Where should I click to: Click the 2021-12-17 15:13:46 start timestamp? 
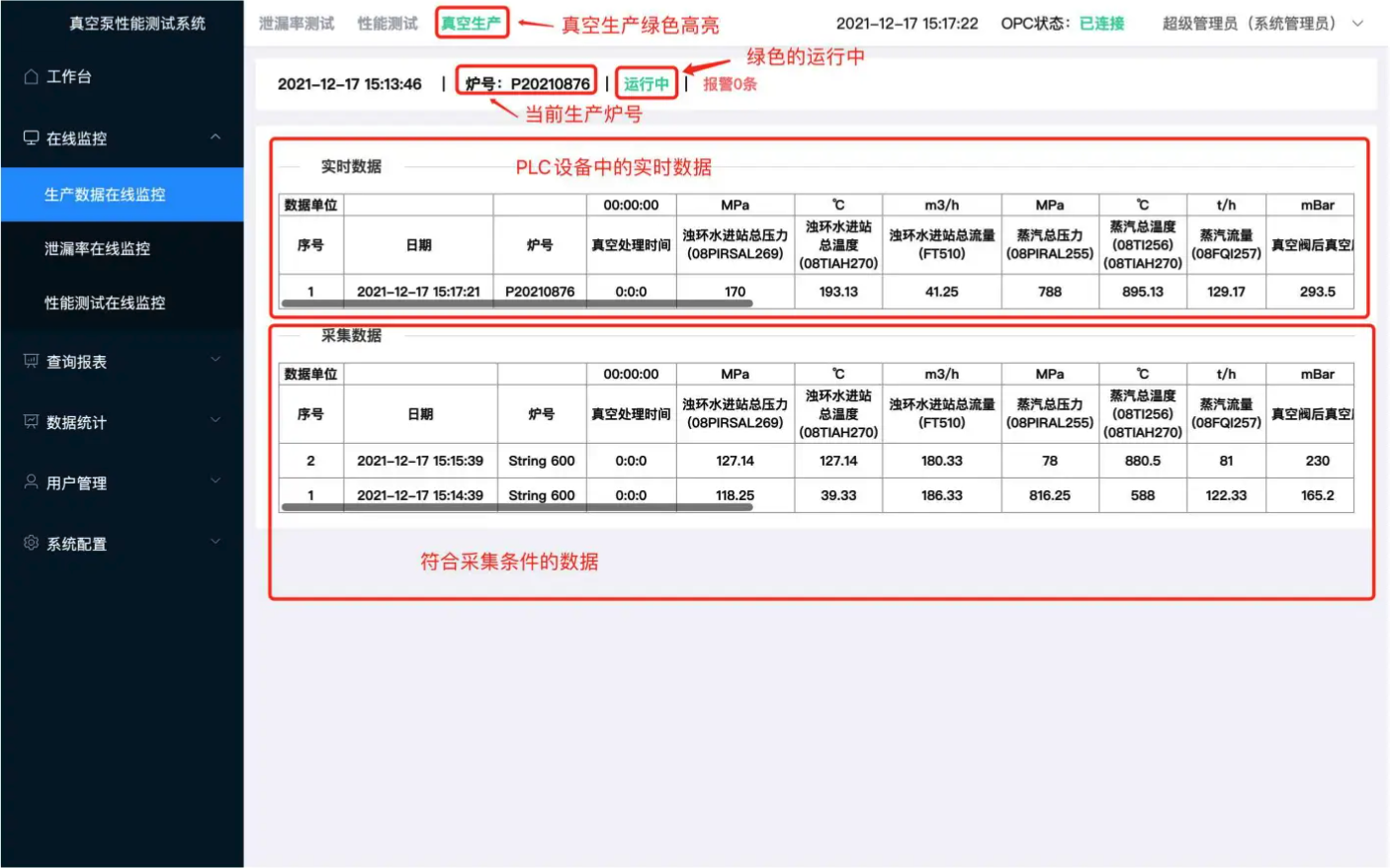click(x=349, y=84)
